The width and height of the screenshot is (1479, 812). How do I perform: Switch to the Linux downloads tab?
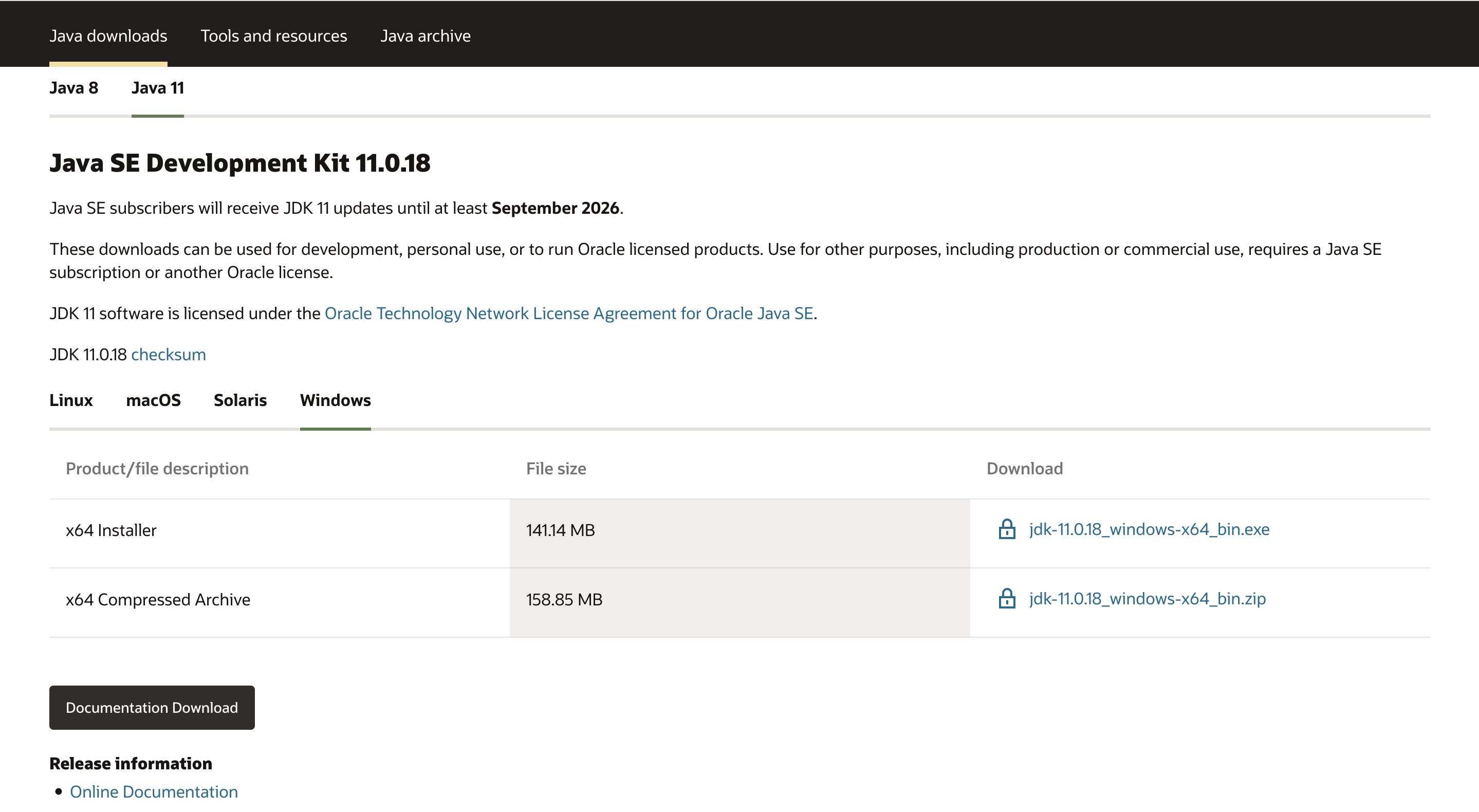70,400
